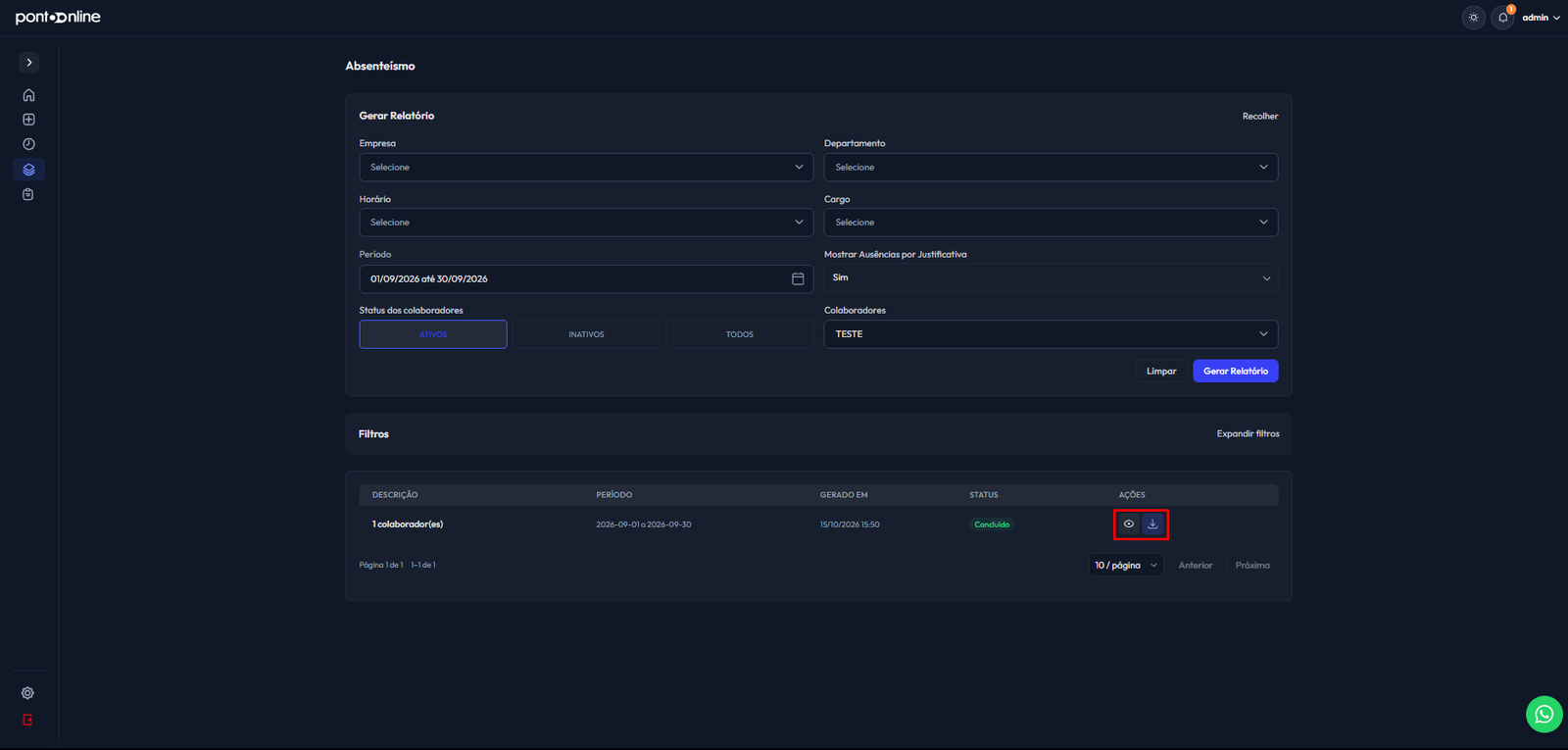The width and height of the screenshot is (1568, 750).
Task: Open settings gear in sidebar
Action: click(x=27, y=693)
